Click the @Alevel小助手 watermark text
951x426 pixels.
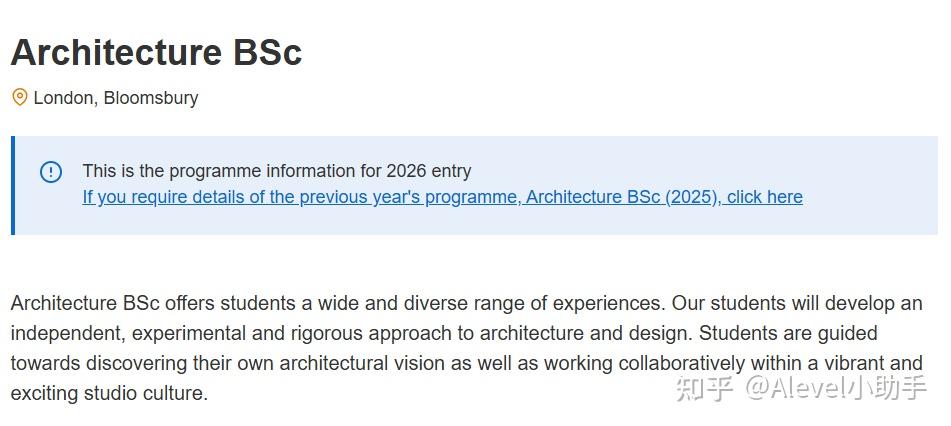[x=834, y=388]
